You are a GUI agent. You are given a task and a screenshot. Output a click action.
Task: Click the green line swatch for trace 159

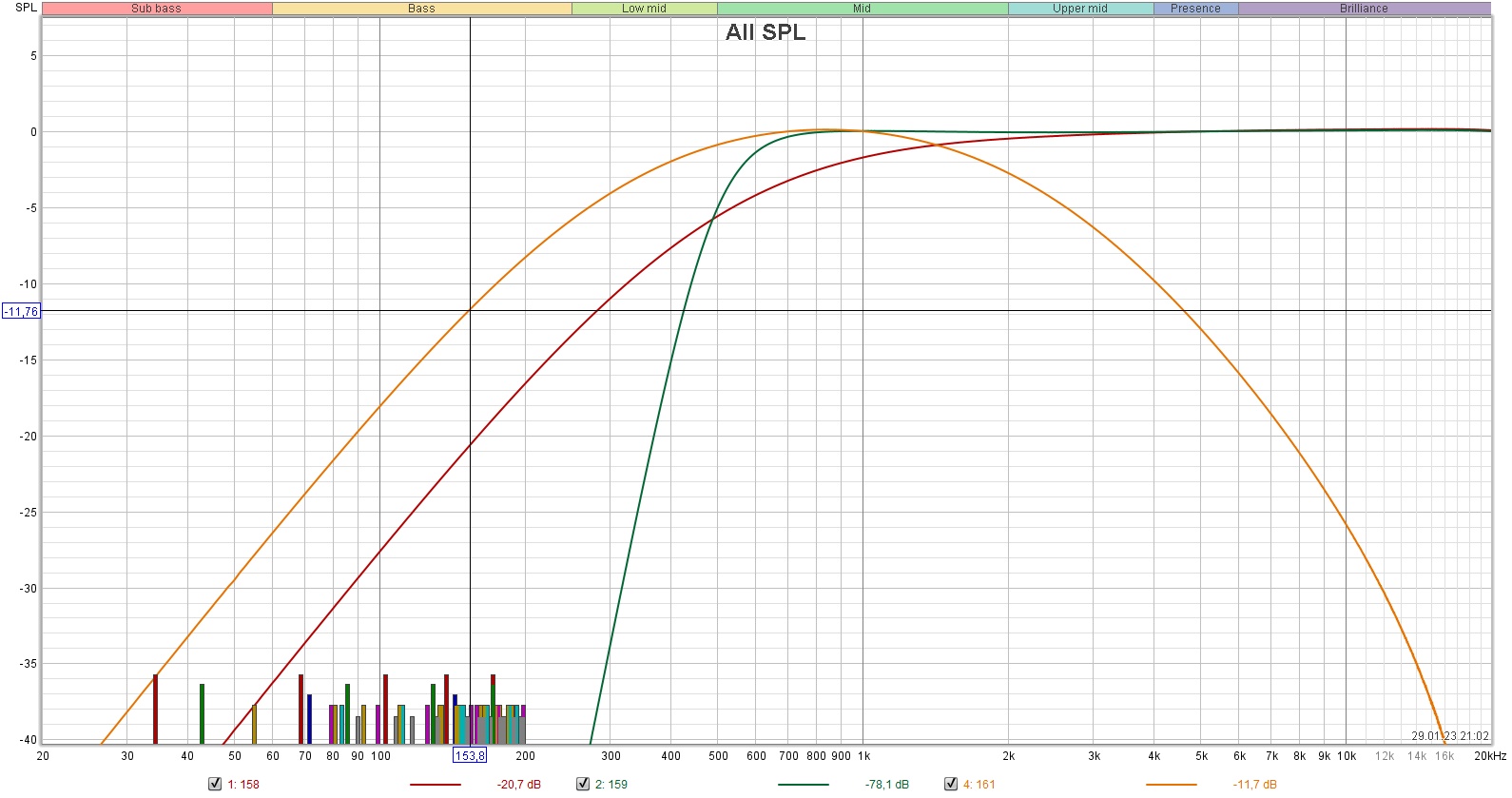pyautogui.click(x=803, y=785)
